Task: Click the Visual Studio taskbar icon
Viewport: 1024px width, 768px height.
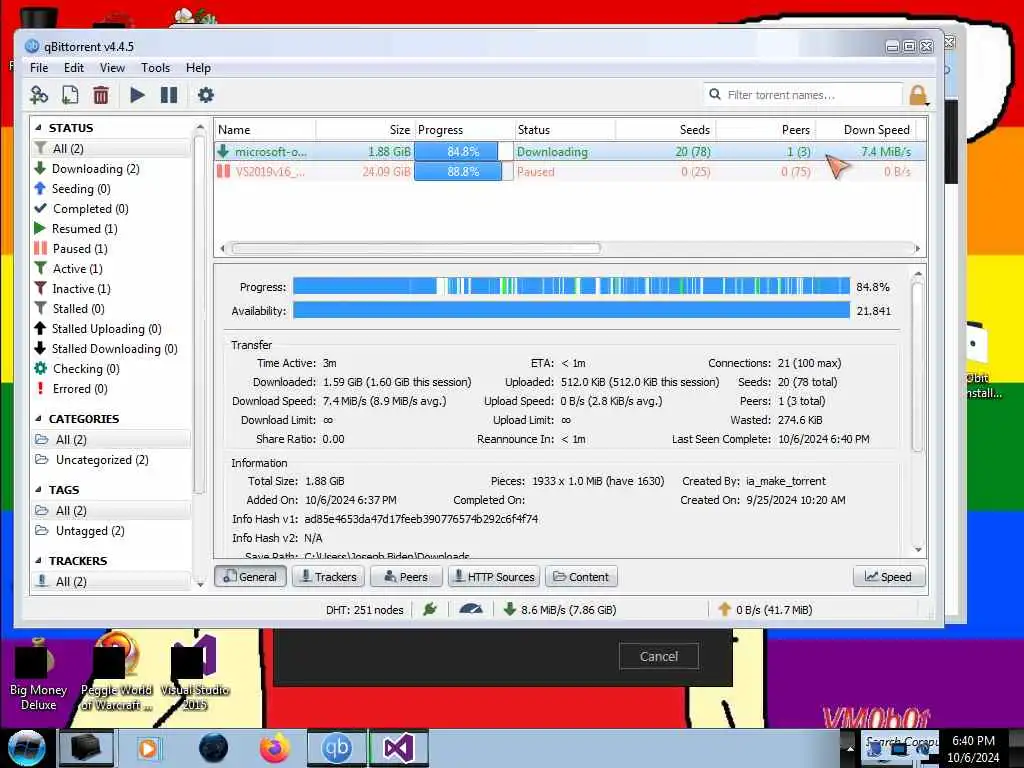Action: point(398,748)
